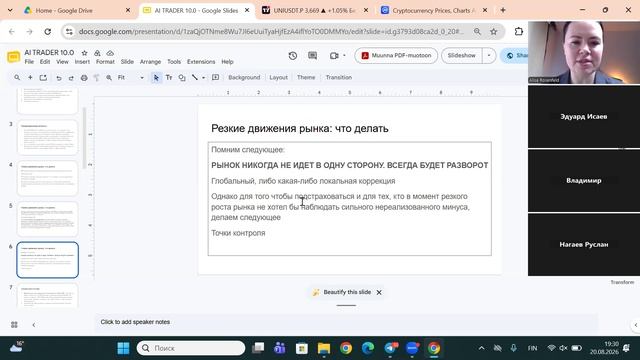The height and width of the screenshot is (360, 640).
Task: Open comments speech bubble icon
Action: (313, 56)
